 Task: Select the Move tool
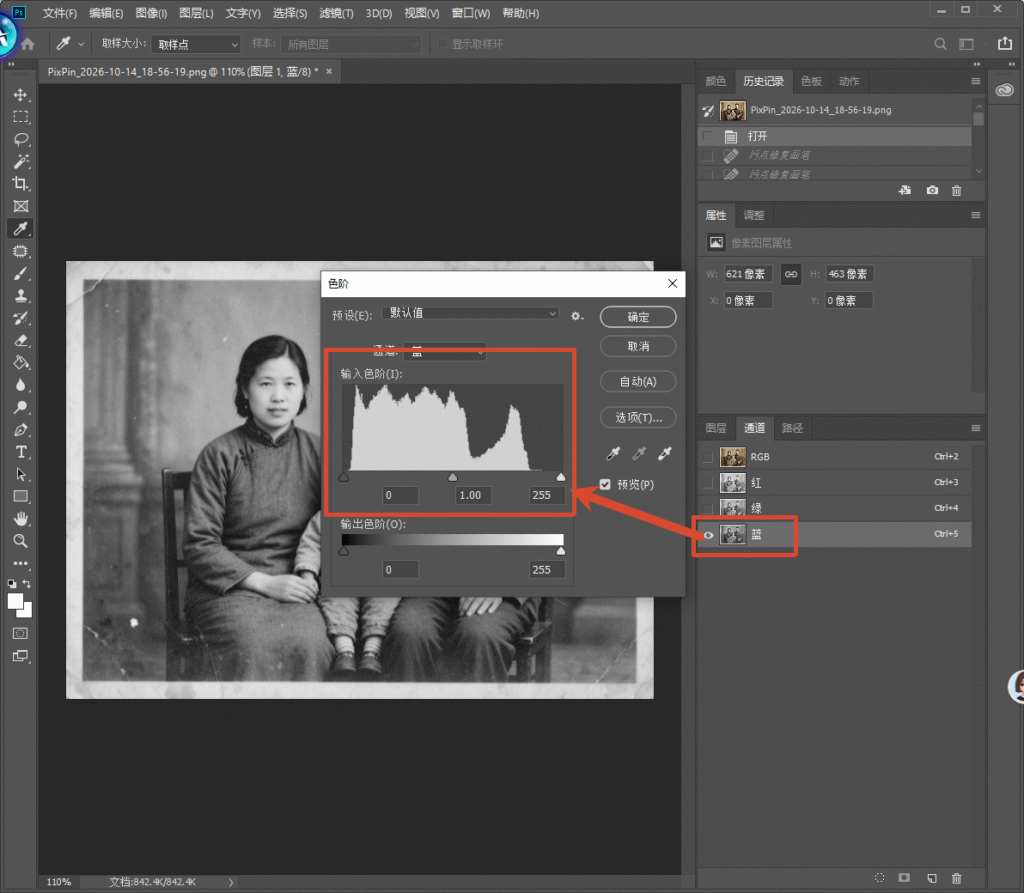(x=21, y=95)
